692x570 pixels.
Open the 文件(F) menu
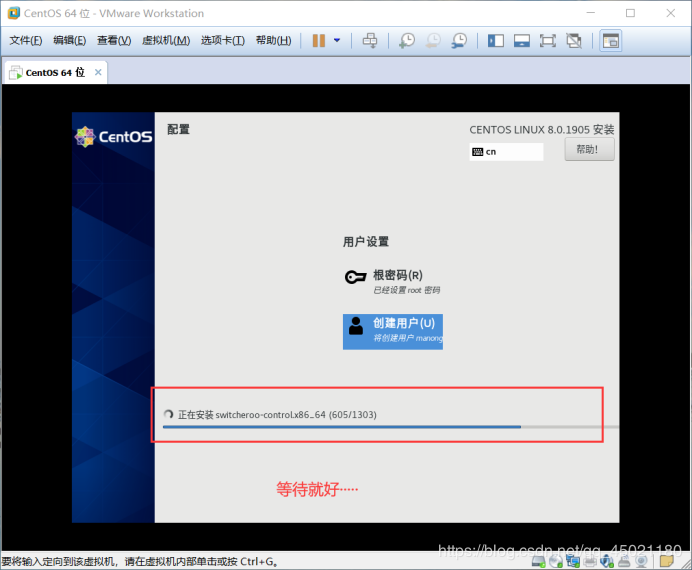[26, 41]
